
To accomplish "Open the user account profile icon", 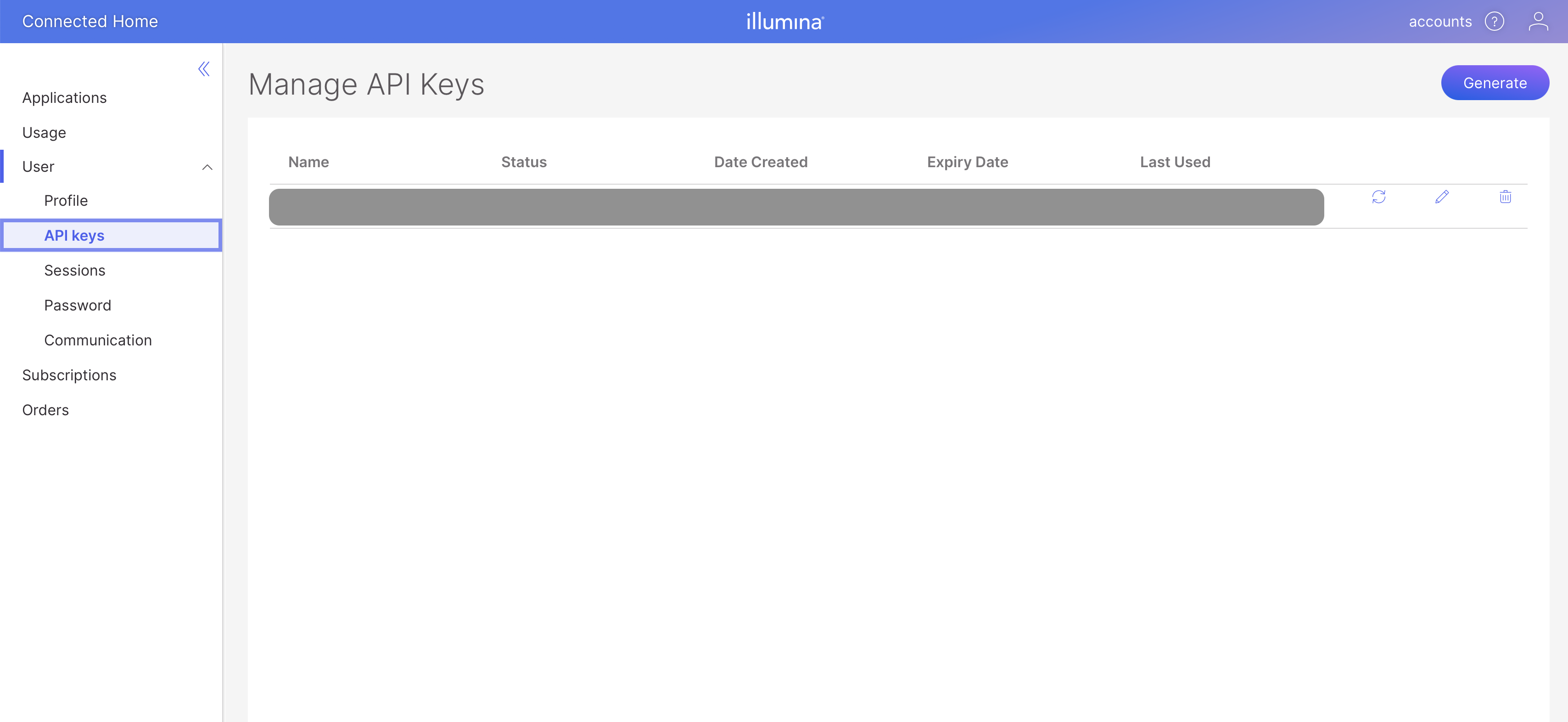I will click(1538, 21).
